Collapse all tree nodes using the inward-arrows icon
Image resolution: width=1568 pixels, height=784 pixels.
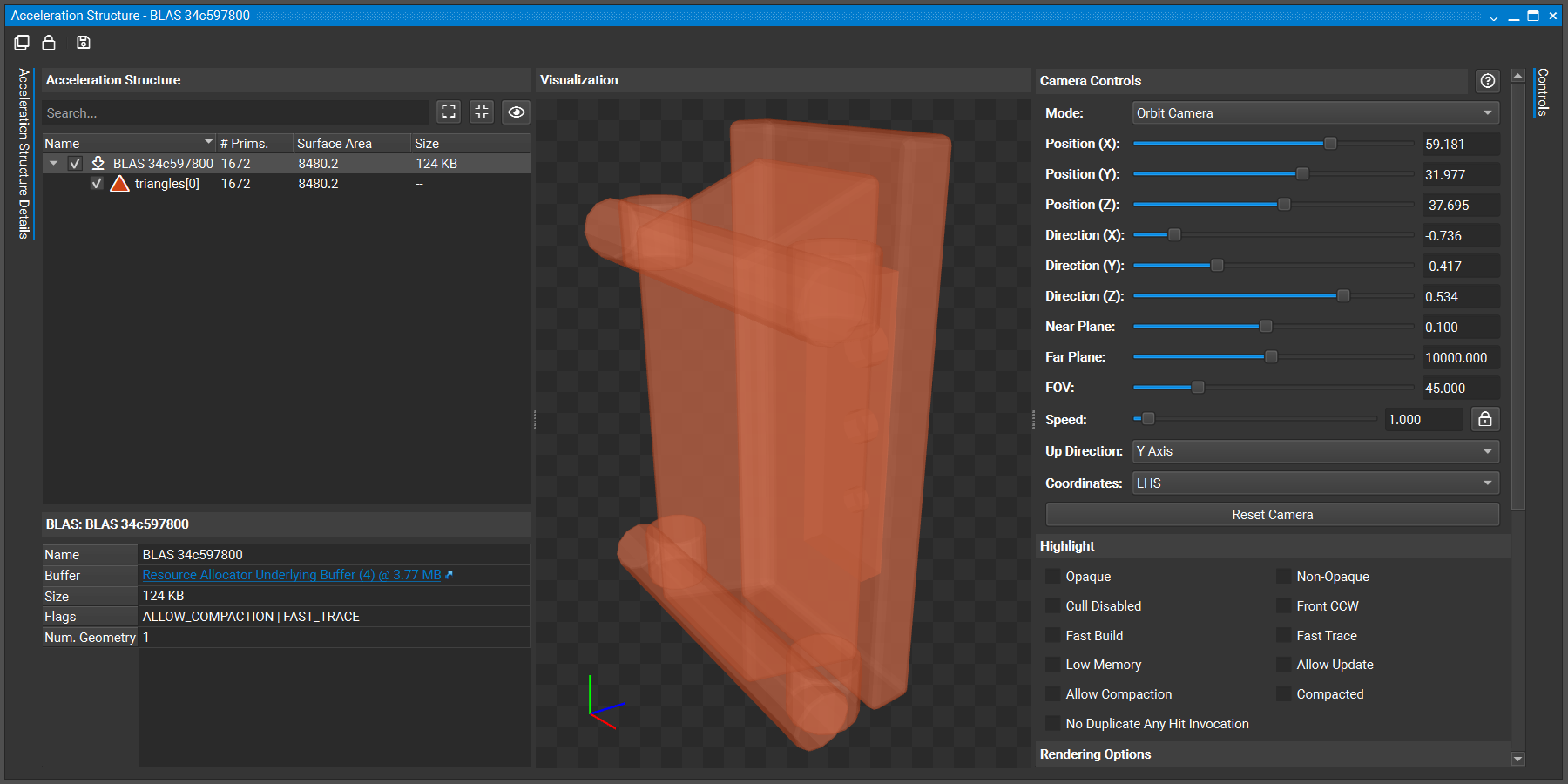(x=482, y=112)
